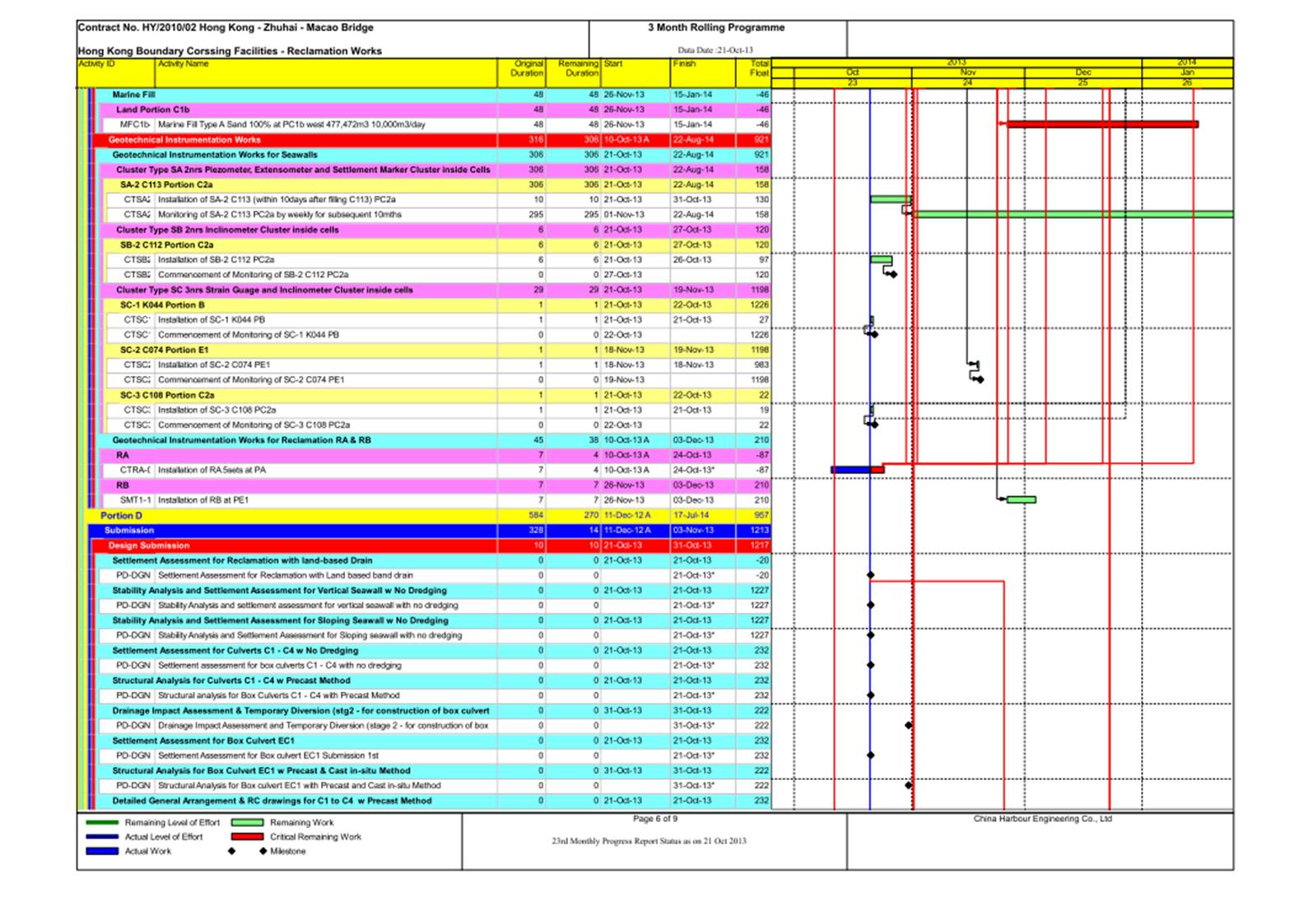Select the "Remaining Duration" column header
The image size is (1304, 924).
point(573,72)
